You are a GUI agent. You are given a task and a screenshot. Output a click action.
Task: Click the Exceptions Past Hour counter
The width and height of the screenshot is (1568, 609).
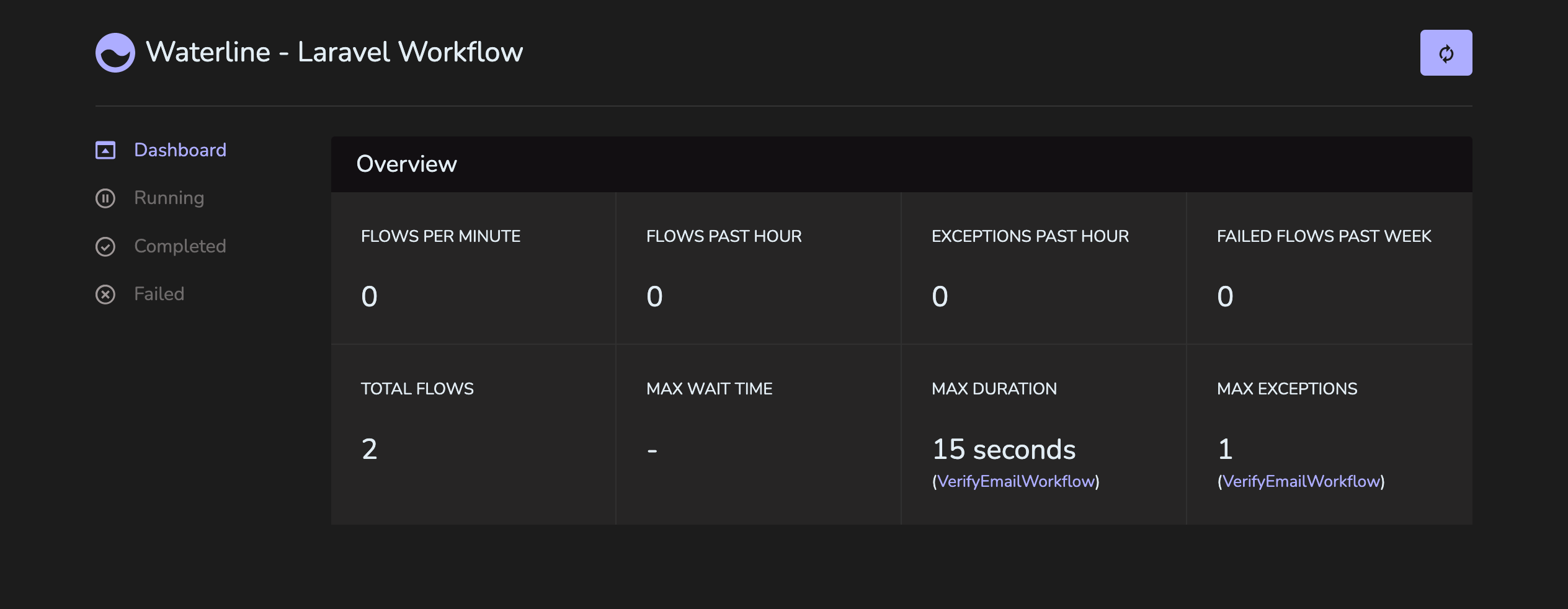(x=938, y=296)
